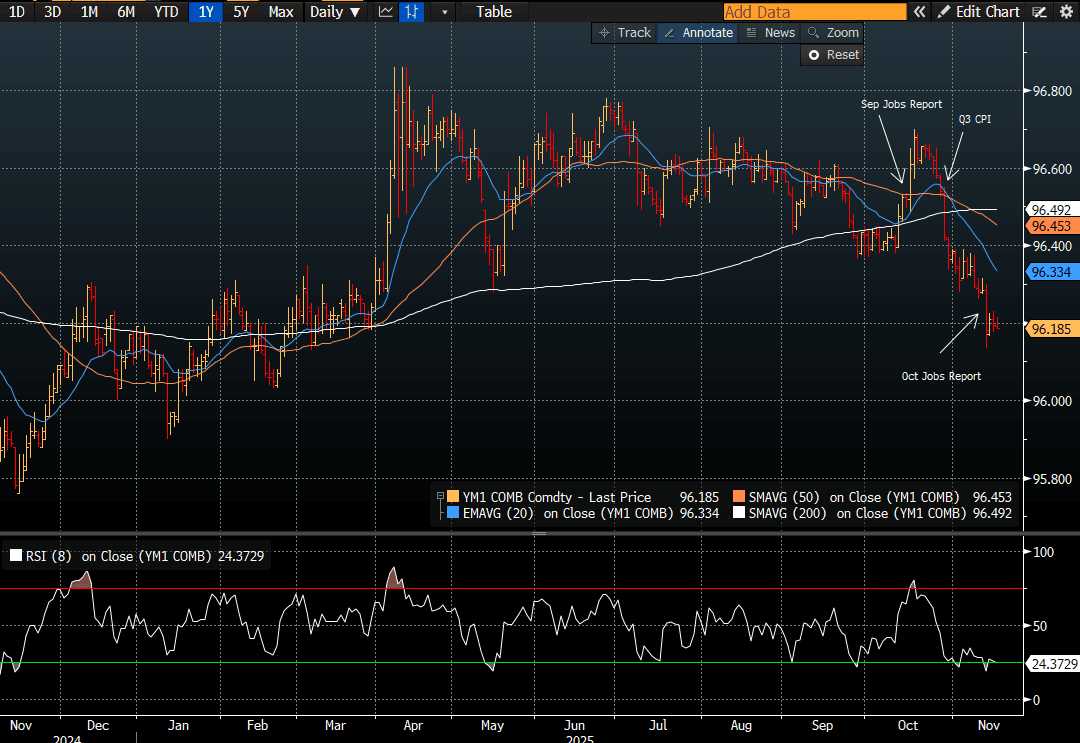This screenshot has width=1080, height=743.
Task: Enable the Zoom mode
Action: click(833, 33)
